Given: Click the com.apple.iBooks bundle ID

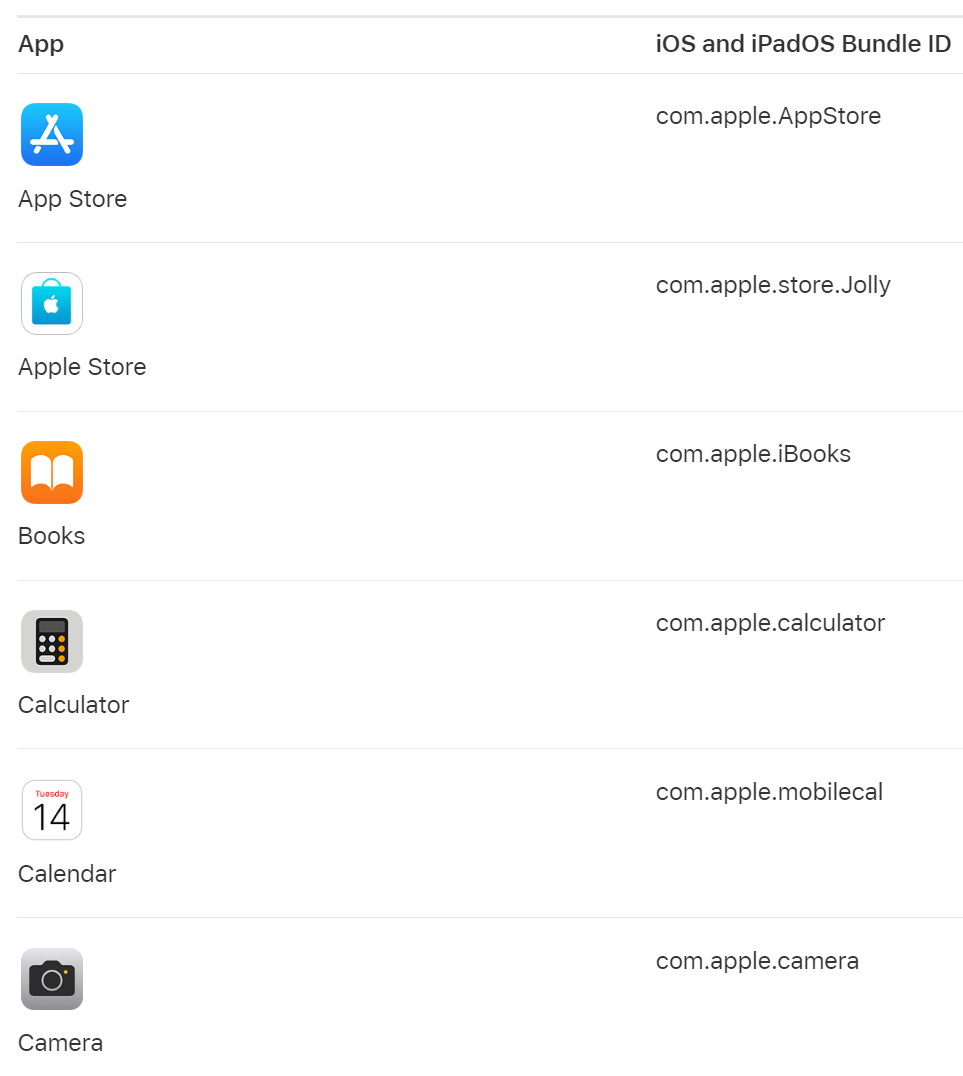Looking at the screenshot, I should click(x=753, y=454).
